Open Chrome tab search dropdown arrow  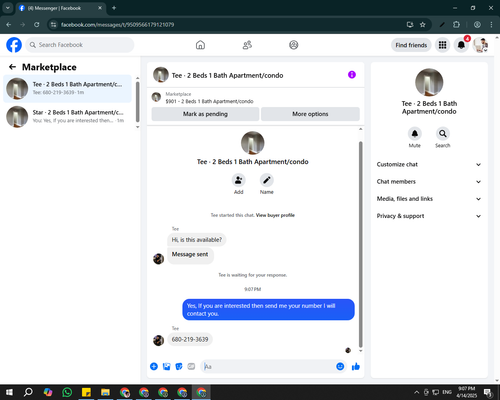[x=8, y=8]
